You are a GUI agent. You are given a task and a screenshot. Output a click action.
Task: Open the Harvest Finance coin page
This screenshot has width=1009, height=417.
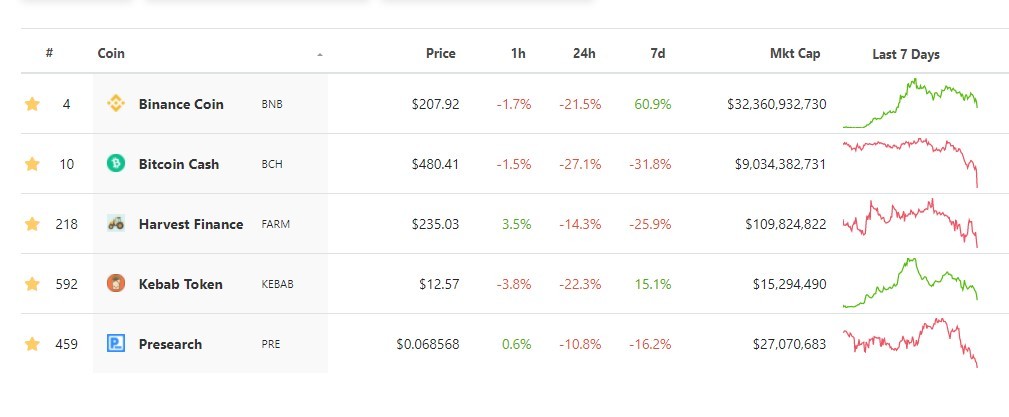click(x=191, y=224)
